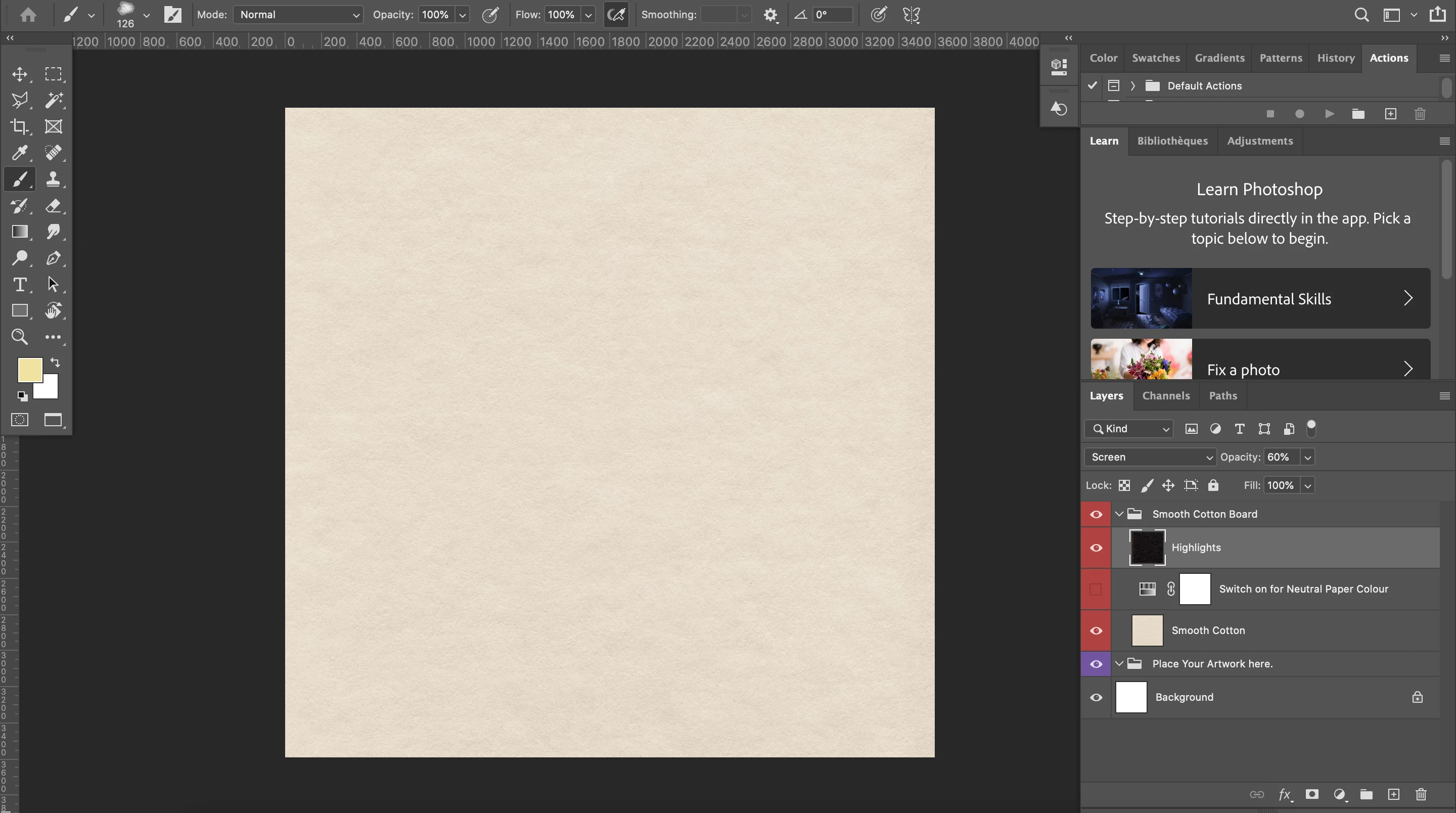Open the Screen blend mode dropdown
Image resolution: width=1456 pixels, height=813 pixels.
[1150, 457]
